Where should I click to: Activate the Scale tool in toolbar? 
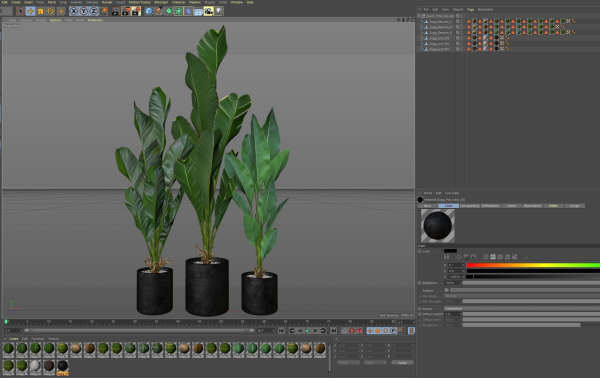pyautogui.click(x=41, y=11)
